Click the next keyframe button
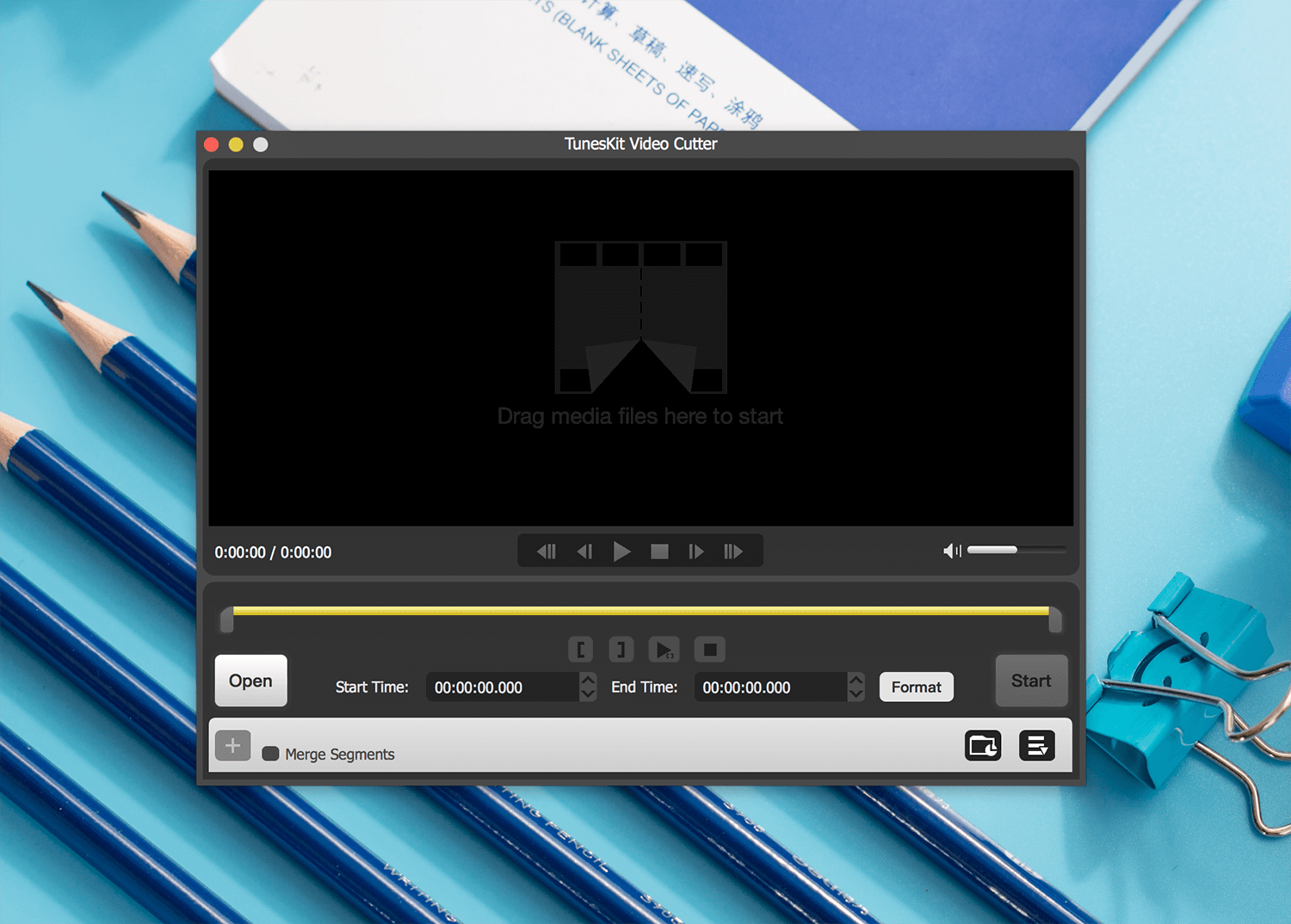Image resolution: width=1291 pixels, height=924 pixels. tap(733, 551)
